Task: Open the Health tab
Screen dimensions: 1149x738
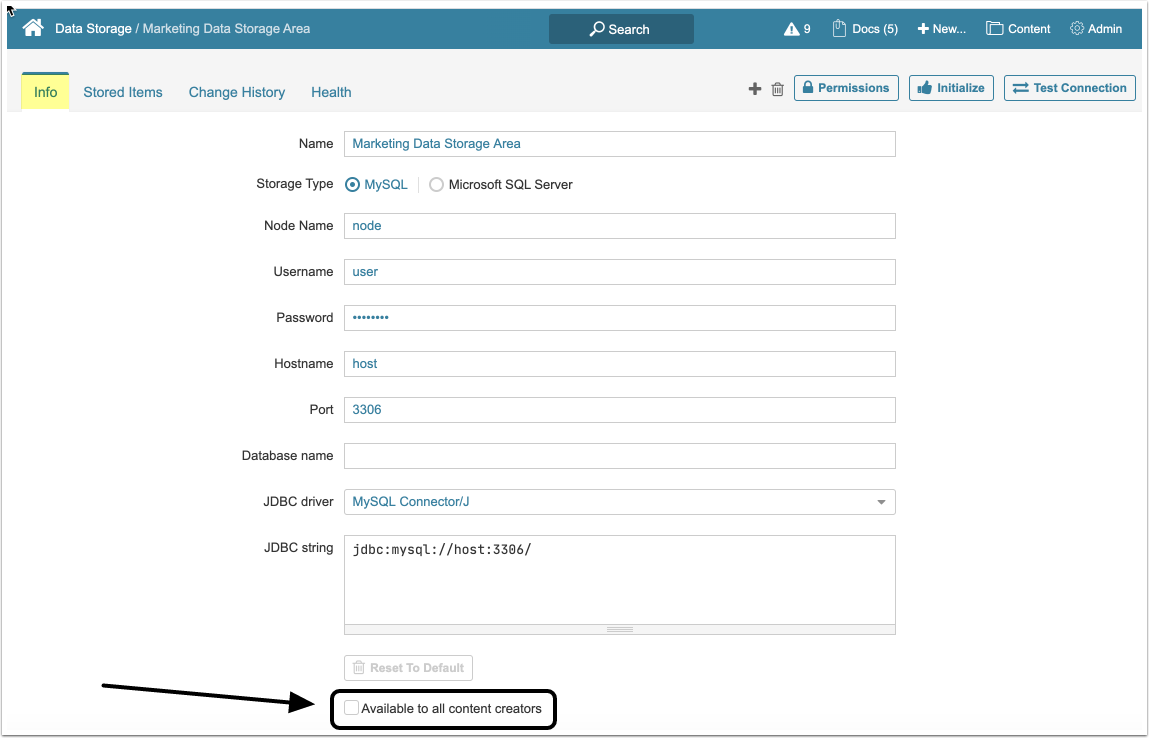Action: 331,92
